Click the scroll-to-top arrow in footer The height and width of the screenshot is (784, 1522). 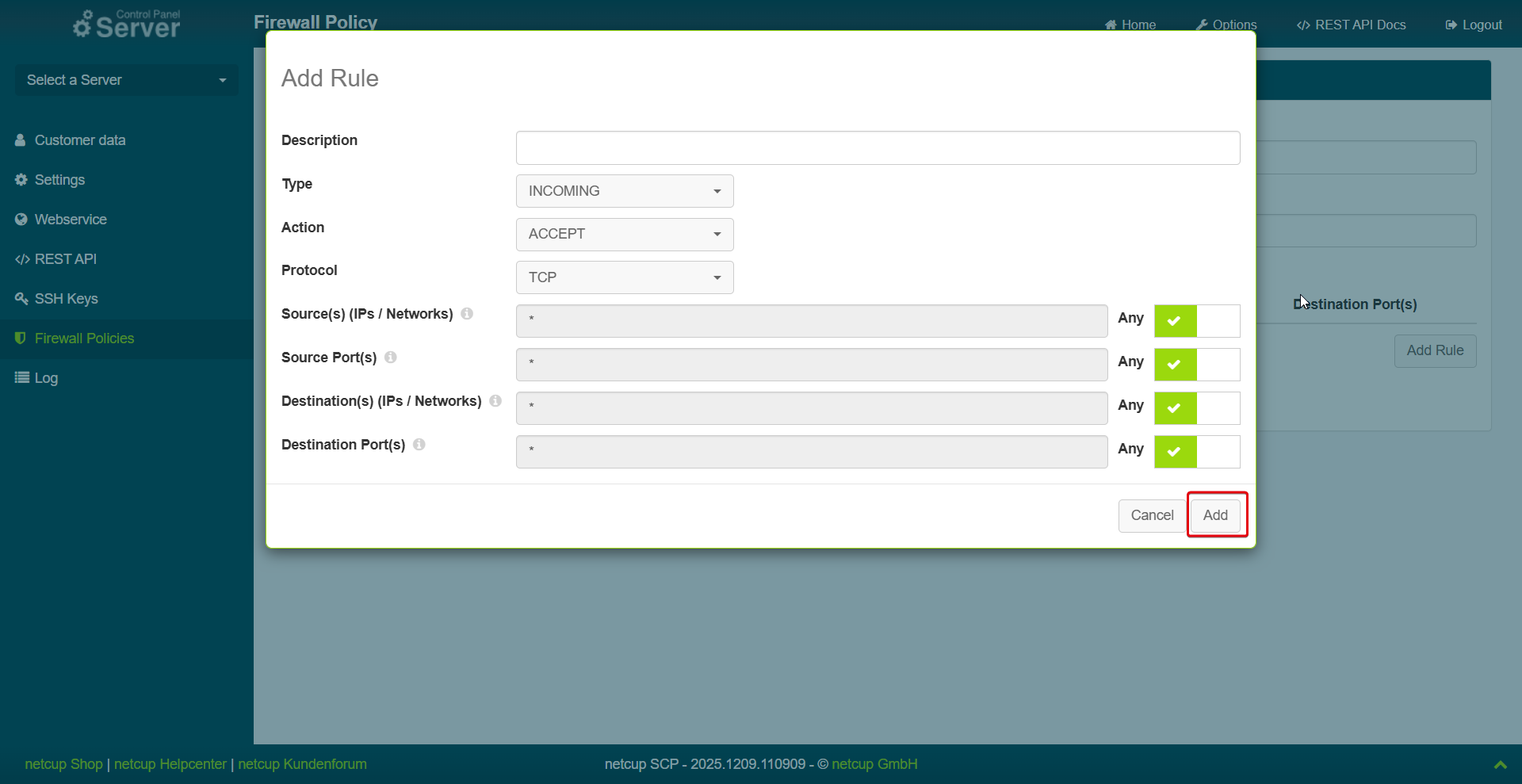click(1500, 765)
